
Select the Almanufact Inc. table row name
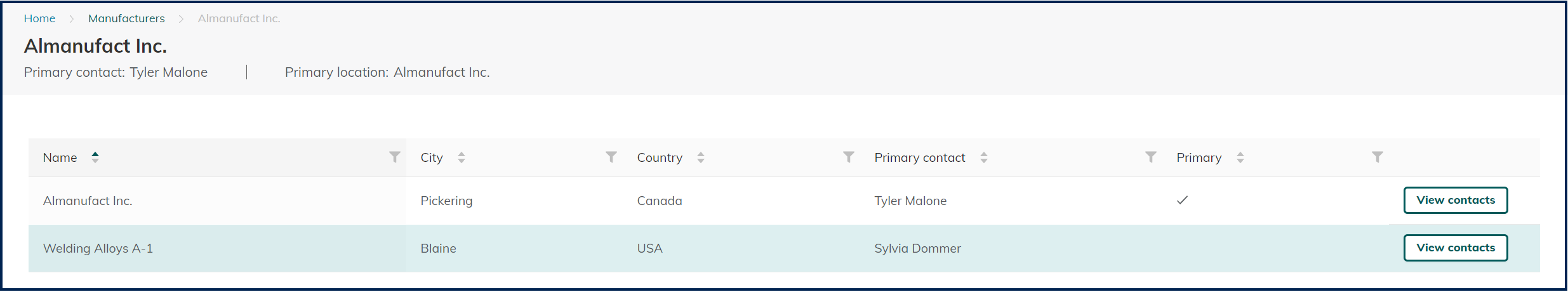tap(88, 201)
